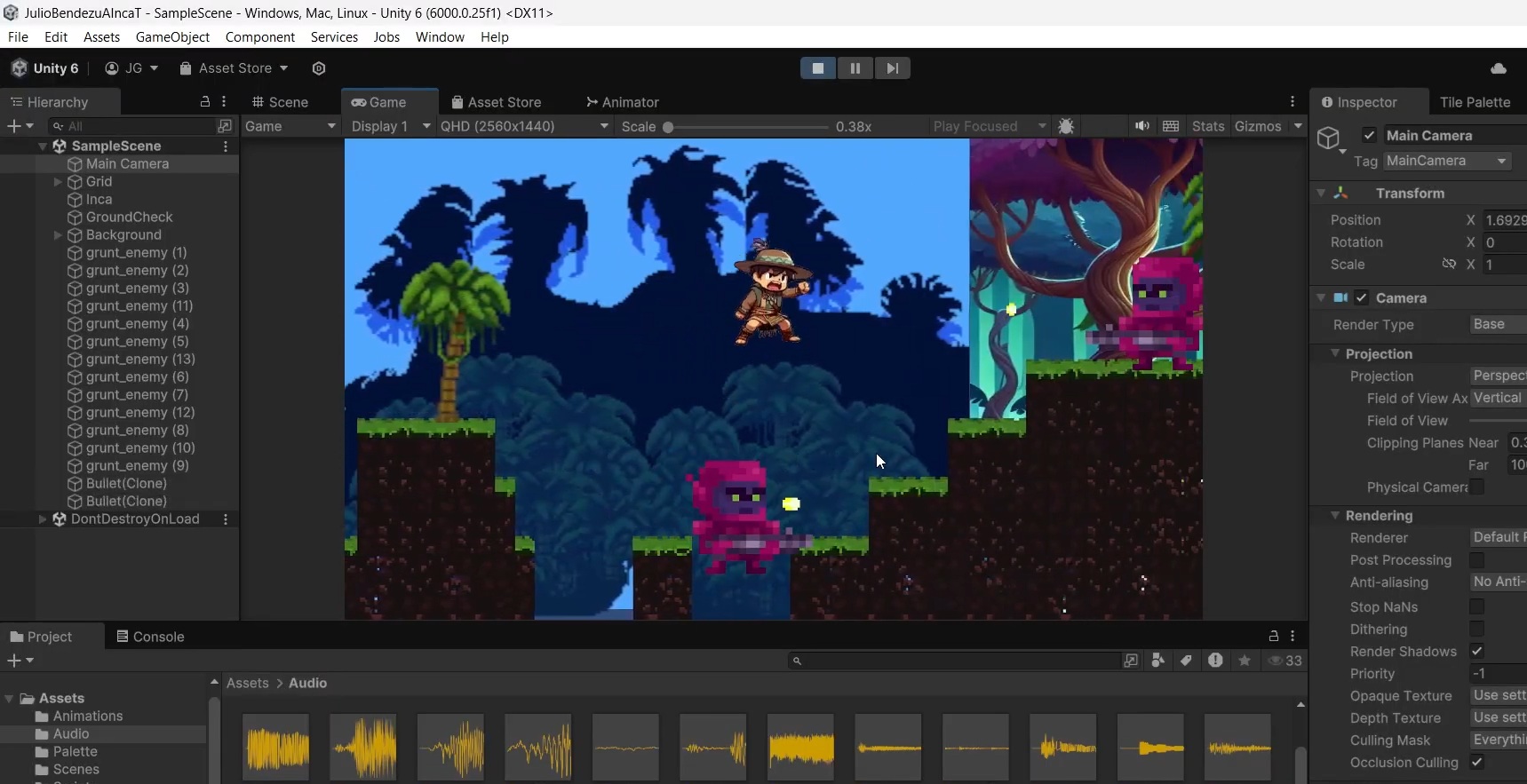Toggle the Render Shadows checkbox
The width and height of the screenshot is (1527, 784).
1476,652
